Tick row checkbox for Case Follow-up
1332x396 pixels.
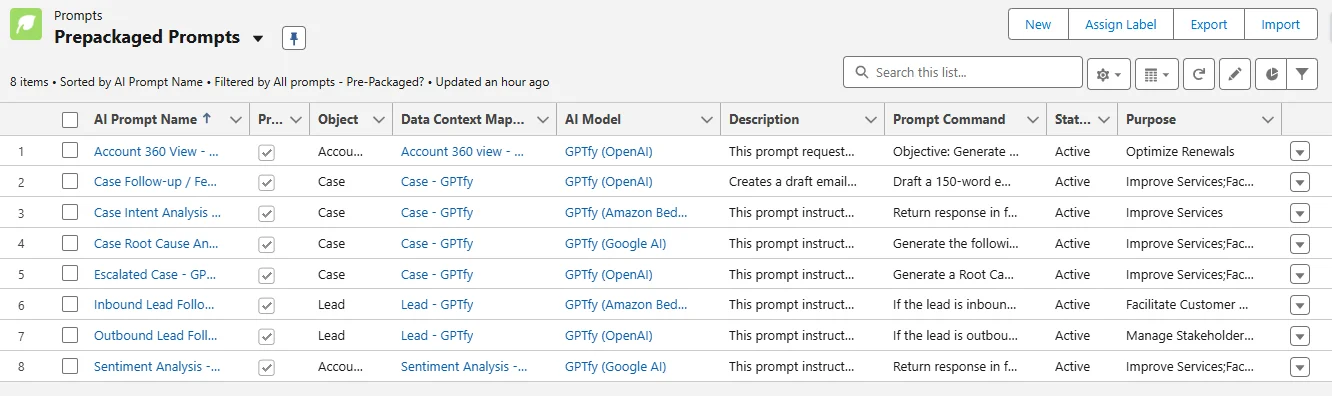tap(70, 182)
